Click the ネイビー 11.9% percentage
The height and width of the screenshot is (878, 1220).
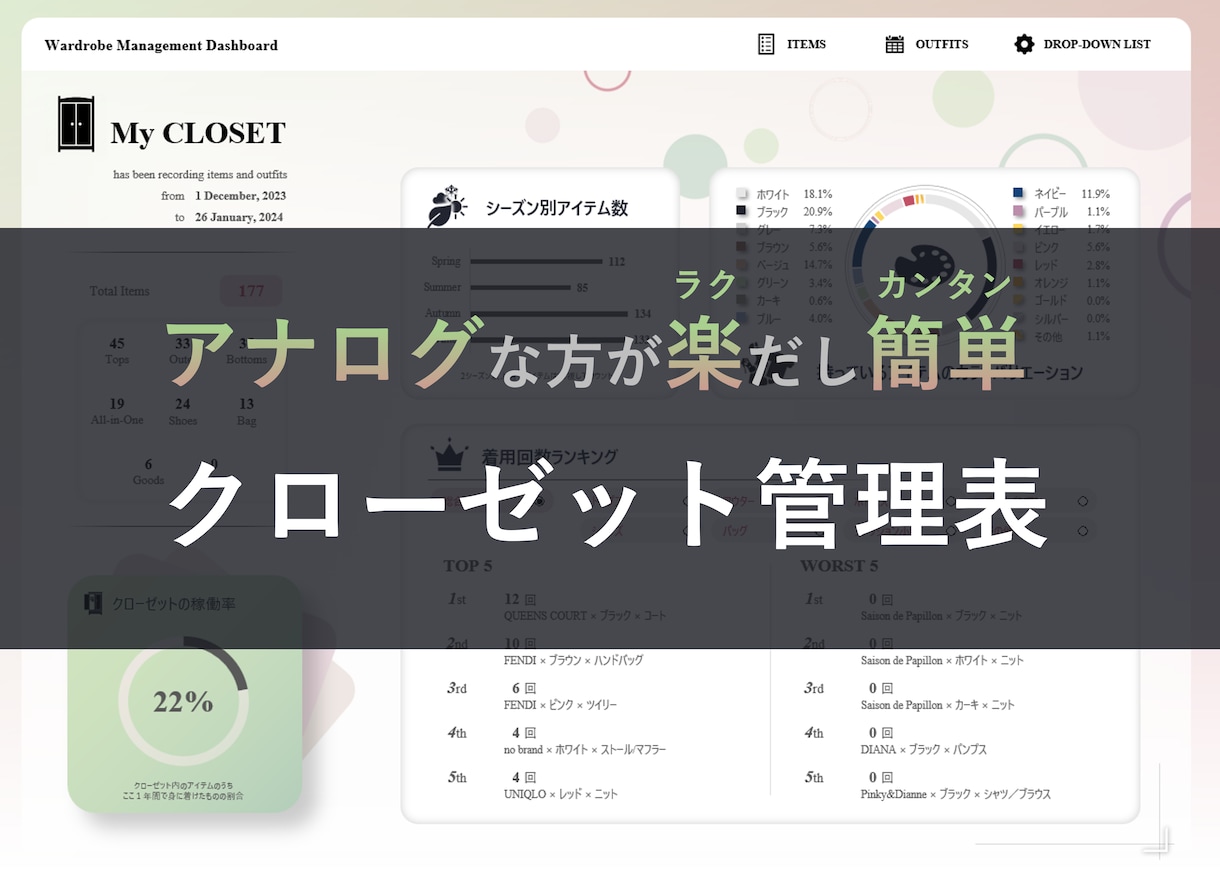tap(1095, 193)
